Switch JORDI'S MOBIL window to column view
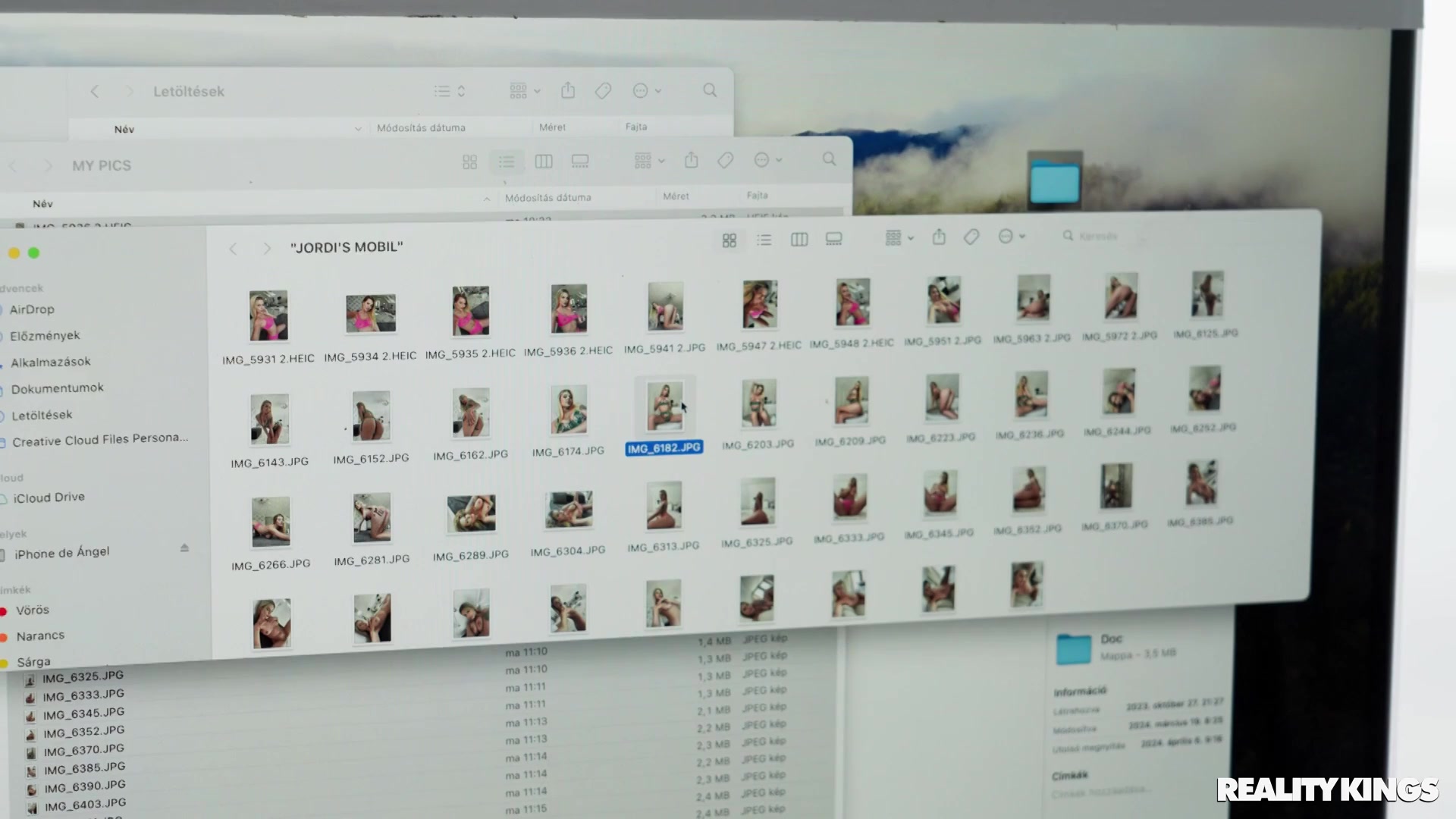The height and width of the screenshot is (819, 1456). point(799,240)
